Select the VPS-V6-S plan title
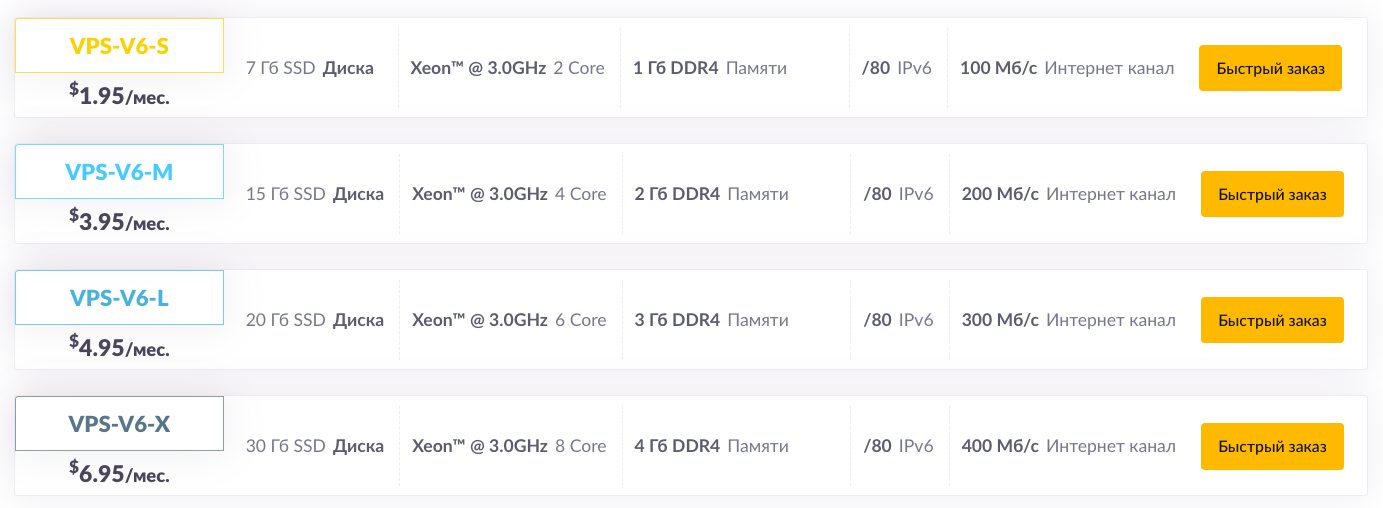This screenshot has height=508, width=1383. click(119, 46)
